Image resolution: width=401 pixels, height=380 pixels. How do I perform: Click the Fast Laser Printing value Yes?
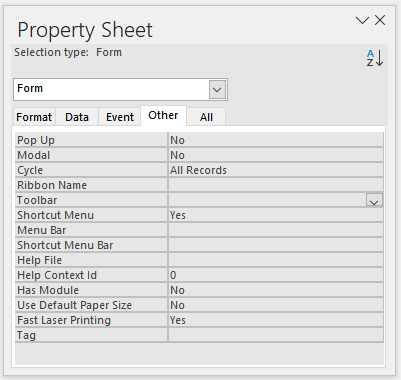pos(276,320)
